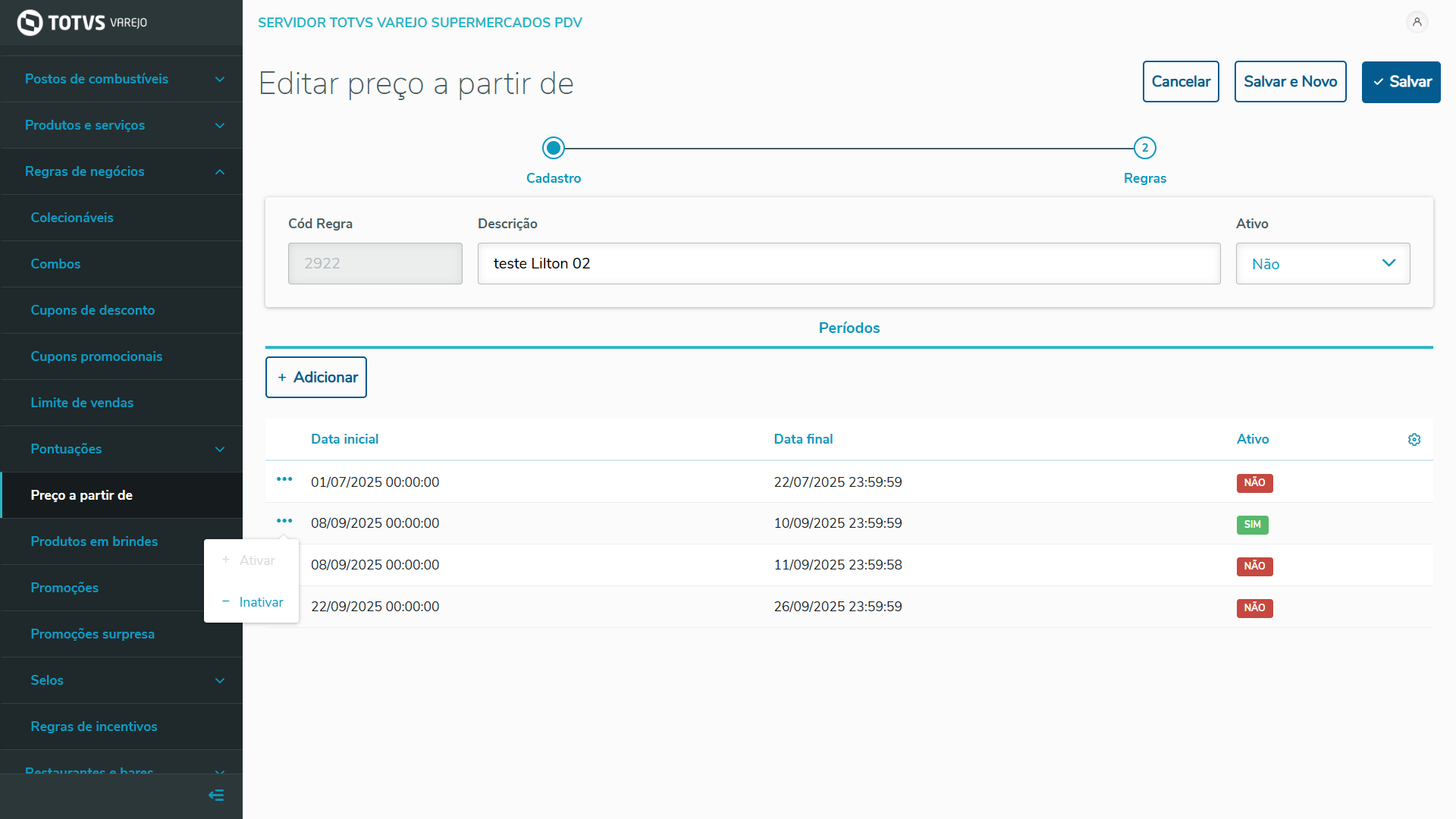Click NÃO badge for 22/07/2025 period
This screenshot has width=1456, height=819.
tap(1254, 483)
